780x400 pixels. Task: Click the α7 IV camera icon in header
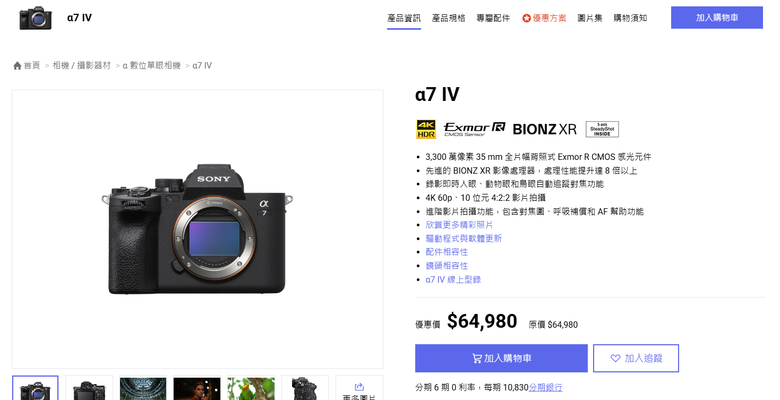(35, 18)
